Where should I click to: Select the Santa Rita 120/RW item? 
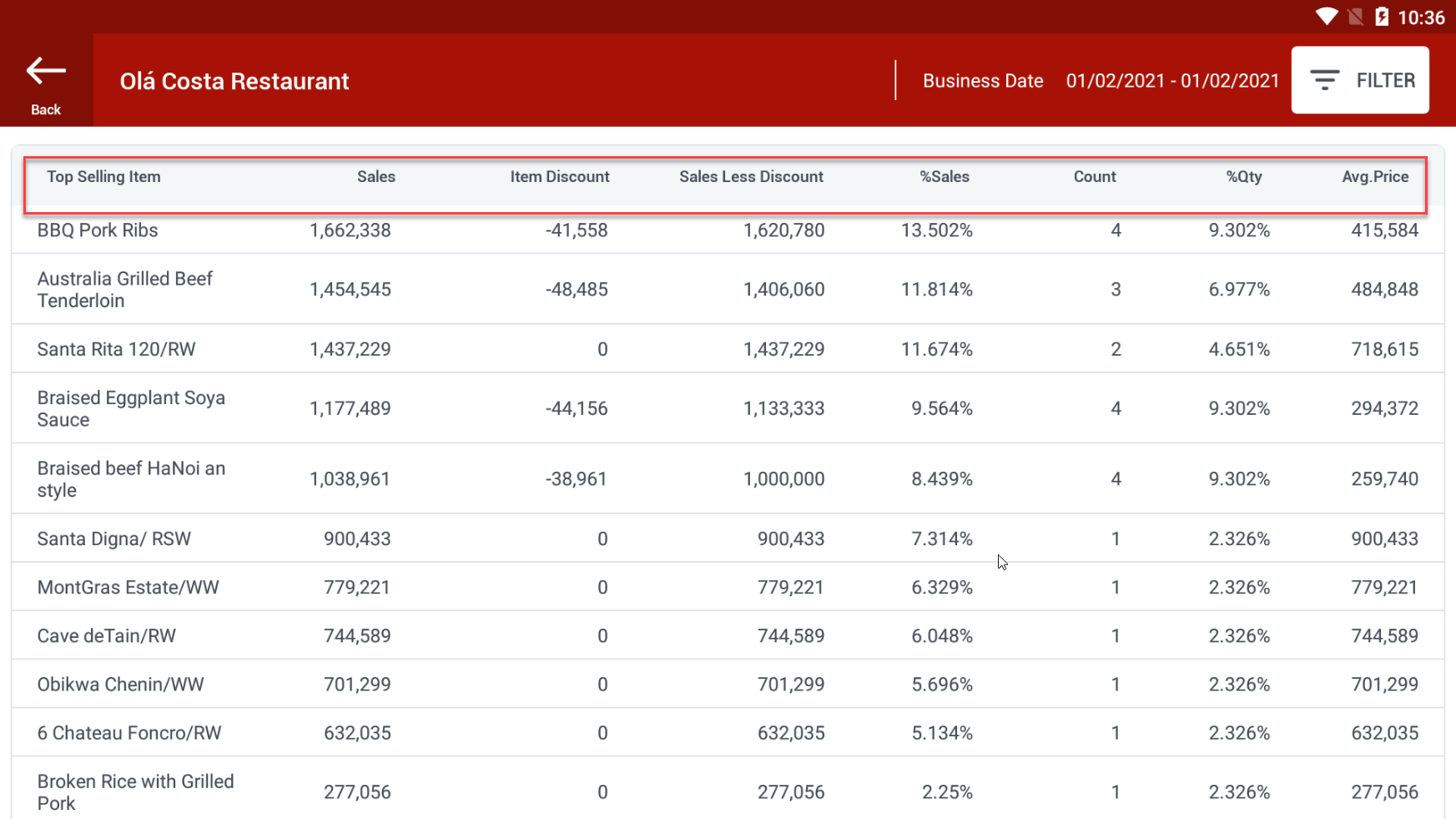point(116,350)
